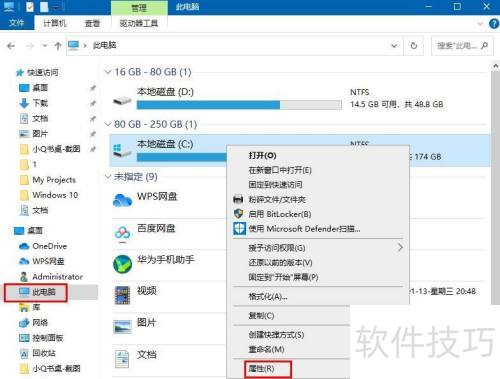Viewport: 500px width, 379px height.
Task: Refresh the current folder view
Action: pyautogui.click(x=414, y=45)
